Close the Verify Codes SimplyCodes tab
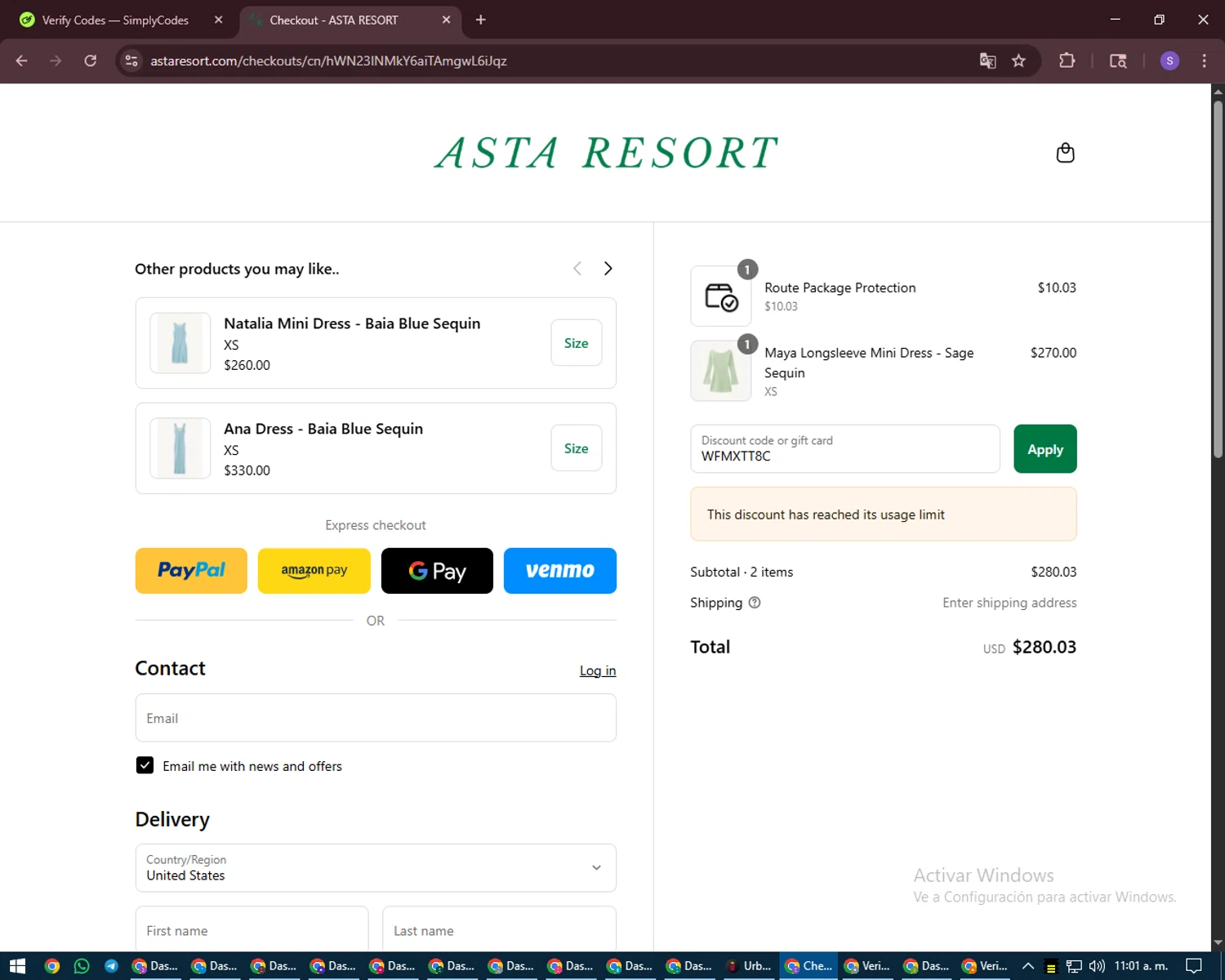1225x980 pixels. point(218,20)
